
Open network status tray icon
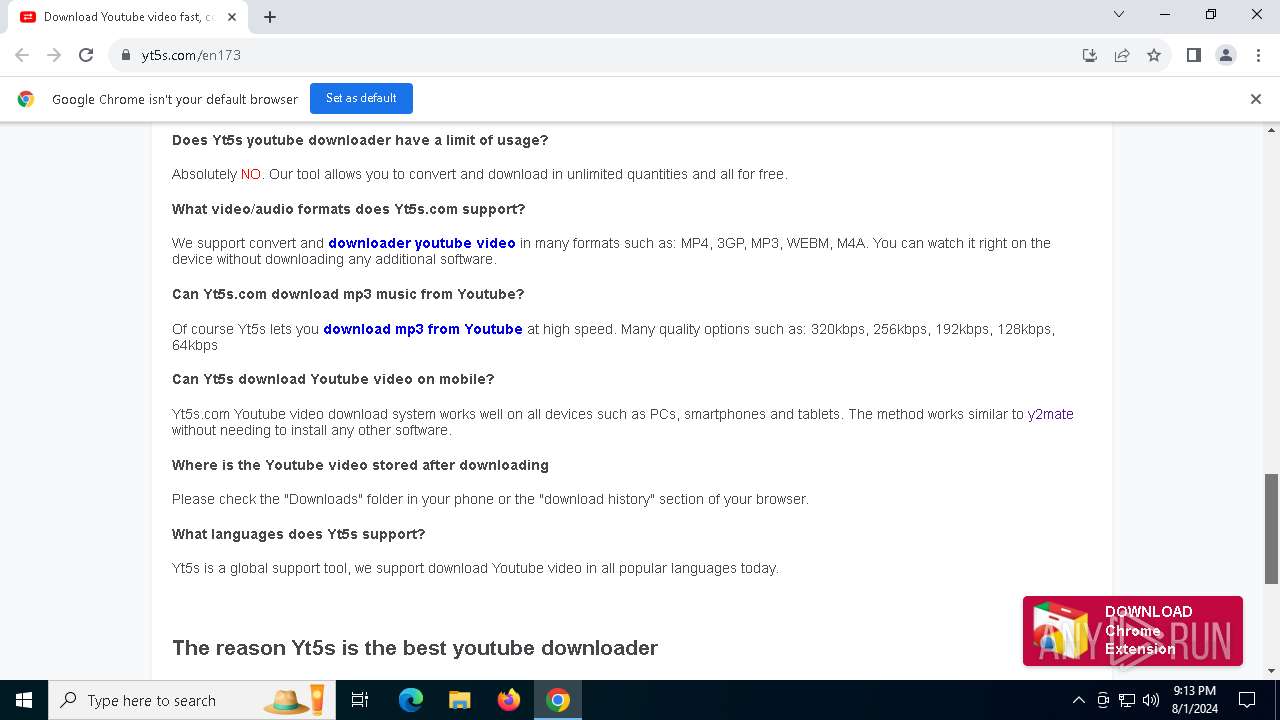point(1127,700)
